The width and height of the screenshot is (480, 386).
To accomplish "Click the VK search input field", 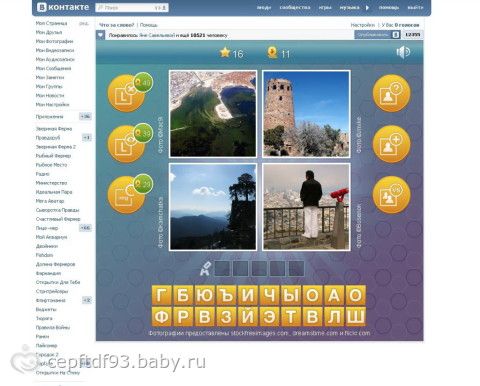I will point(132,7).
